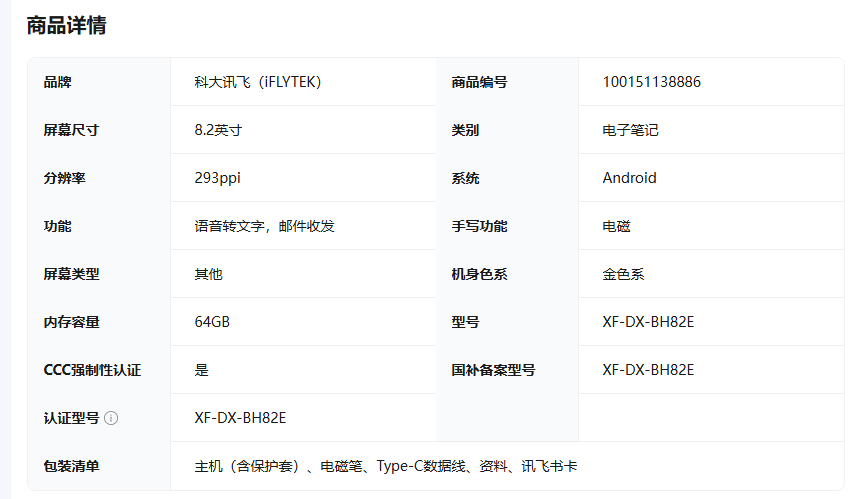Click the 屏幕类型 label

[71, 274]
